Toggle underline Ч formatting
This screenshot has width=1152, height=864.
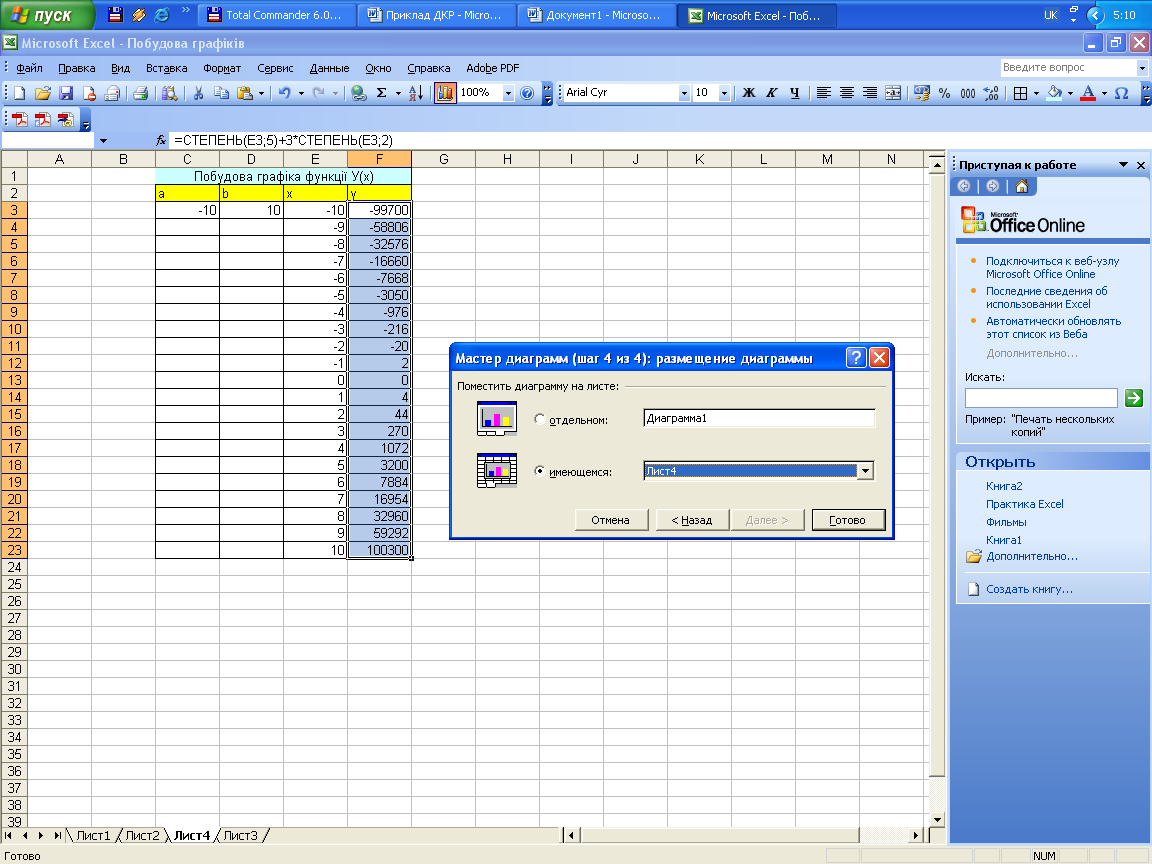coord(794,93)
